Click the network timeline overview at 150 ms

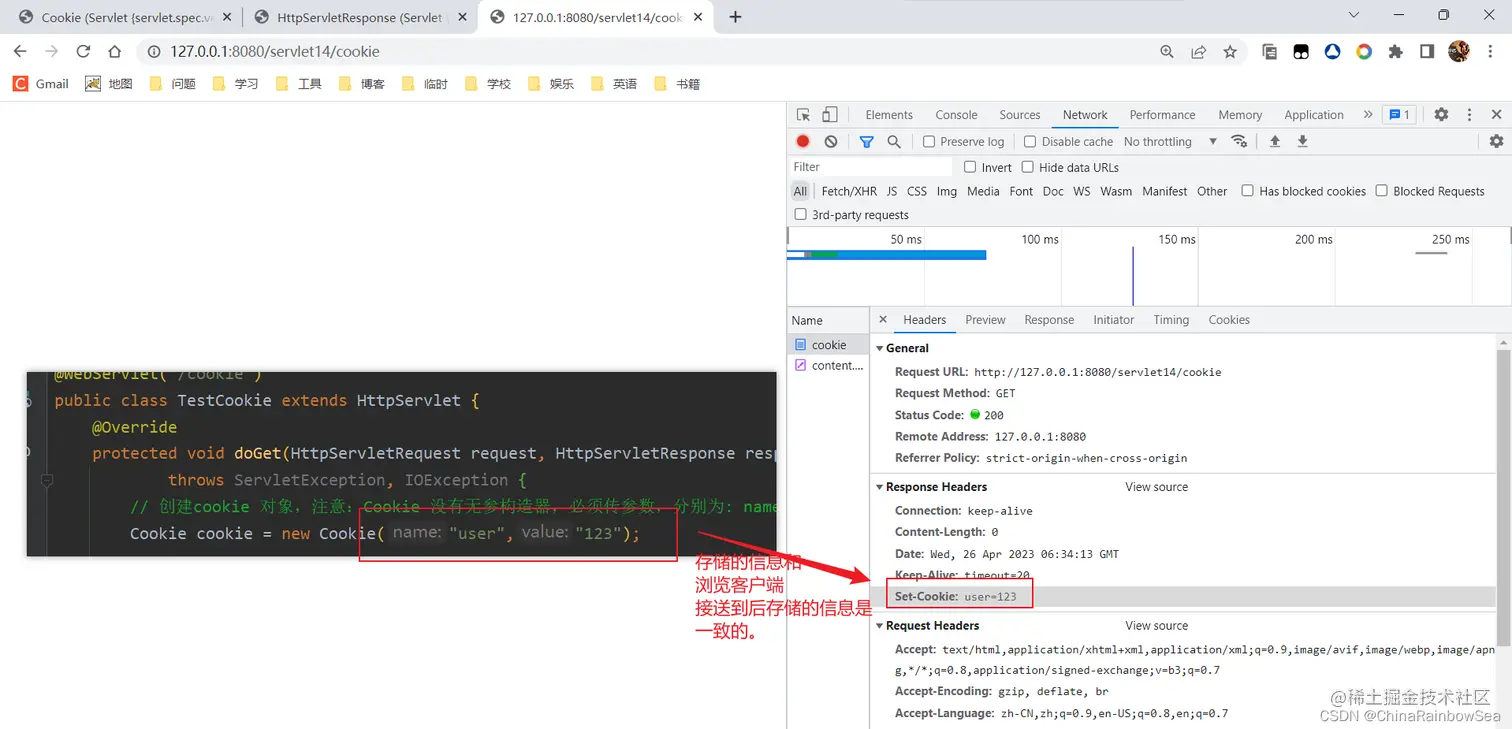[1177, 240]
